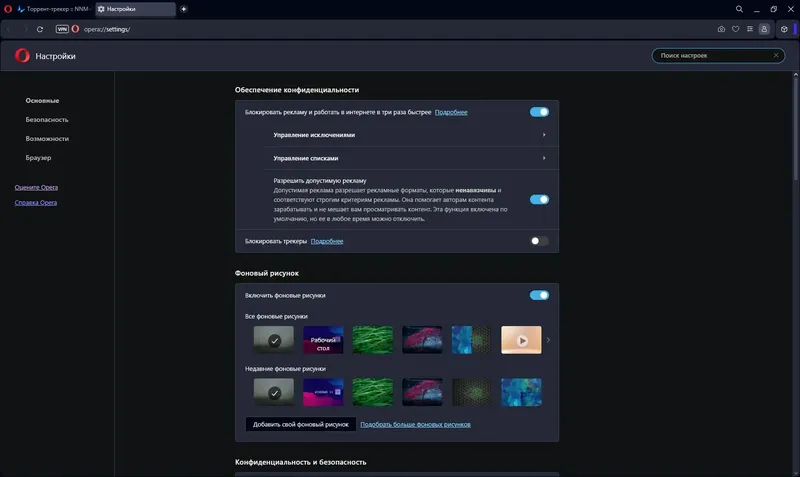This screenshot has height=477, width=800.
Task: Click the Справка Opera link
Action: coord(36,203)
